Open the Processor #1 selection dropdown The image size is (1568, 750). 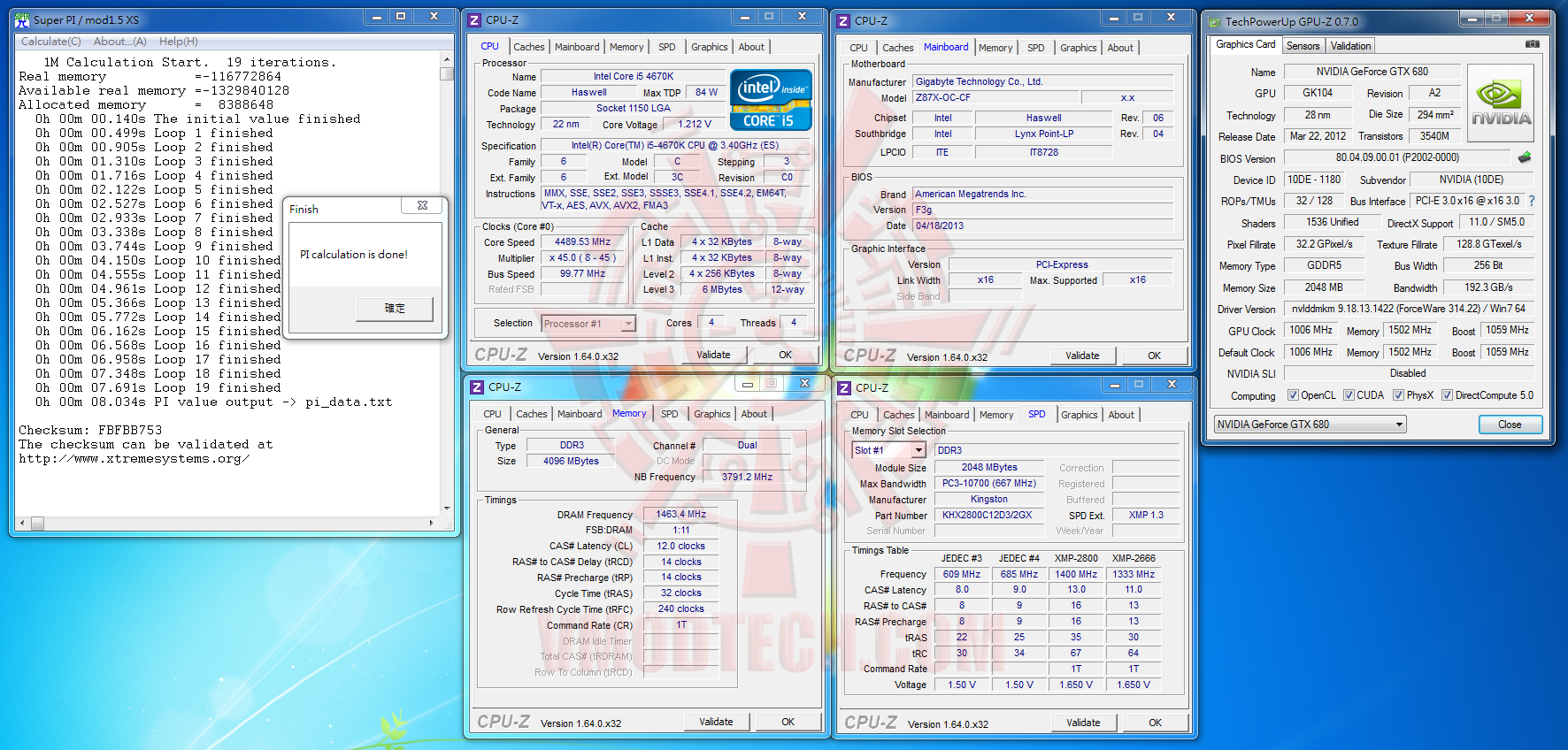point(588,324)
